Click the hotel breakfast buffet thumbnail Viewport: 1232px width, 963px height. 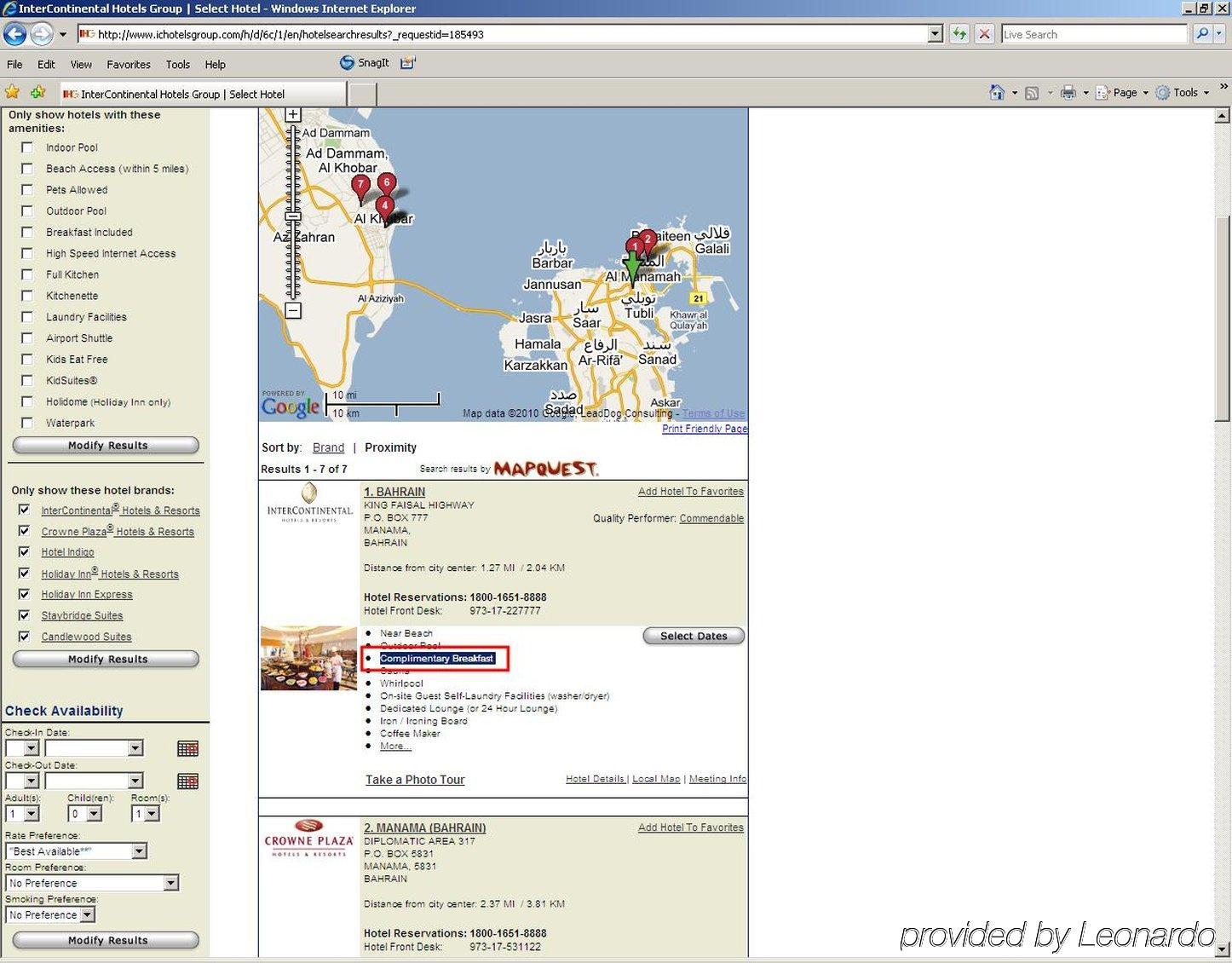pos(308,658)
